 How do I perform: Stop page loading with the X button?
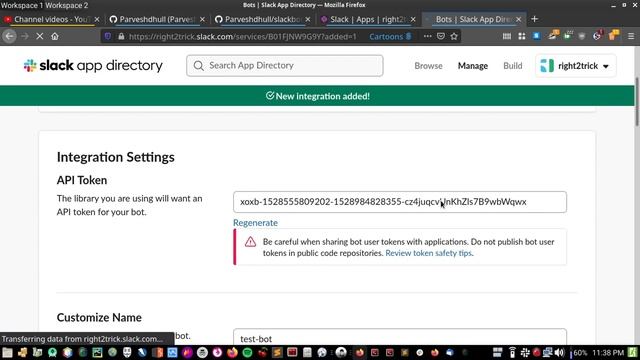[40, 36]
